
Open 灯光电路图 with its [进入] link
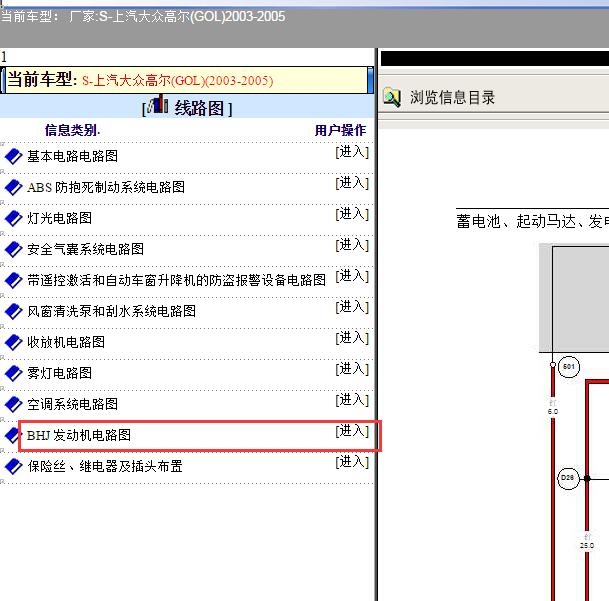coord(352,214)
